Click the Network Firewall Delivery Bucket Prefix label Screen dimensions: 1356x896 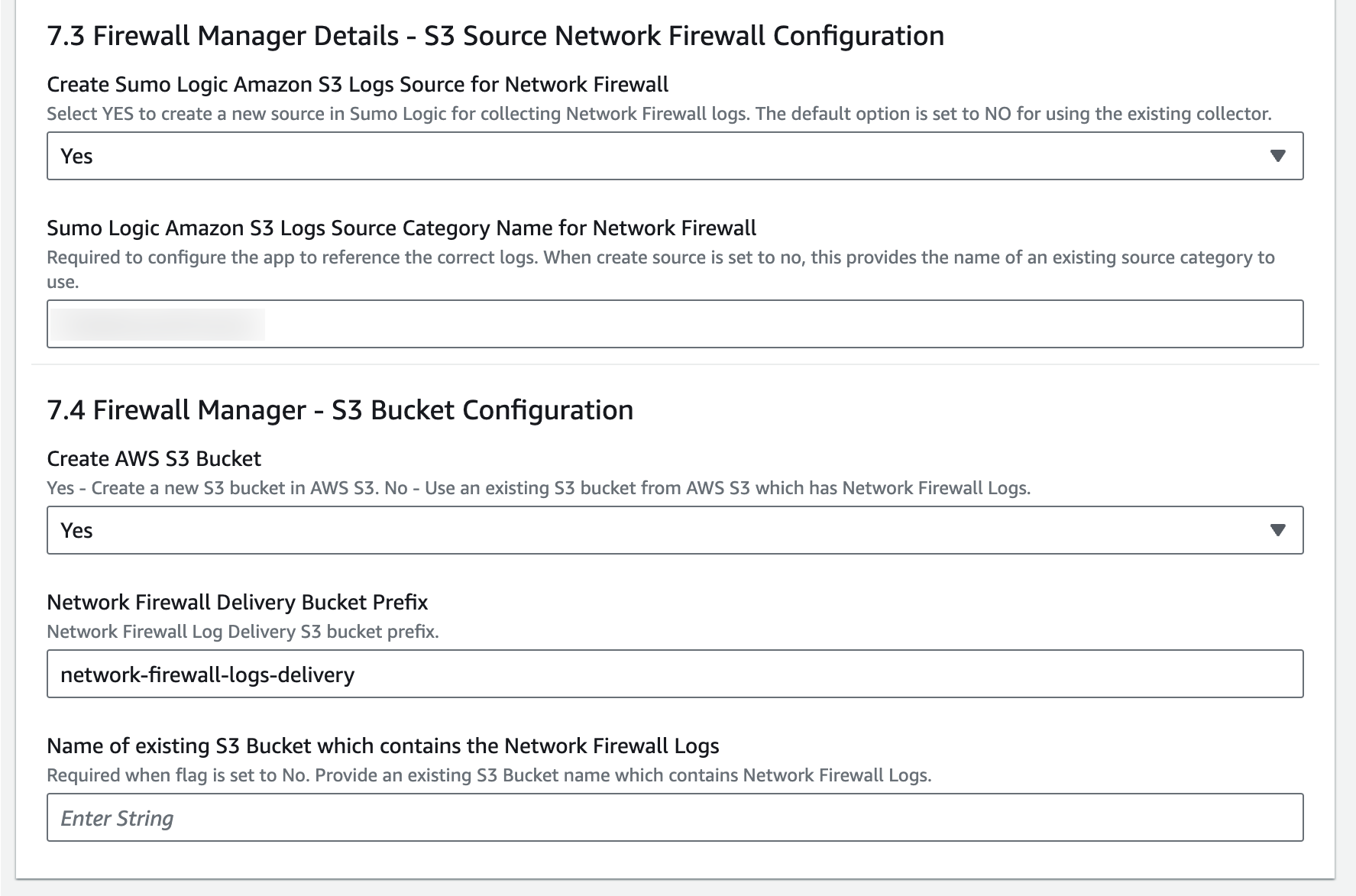coord(238,602)
